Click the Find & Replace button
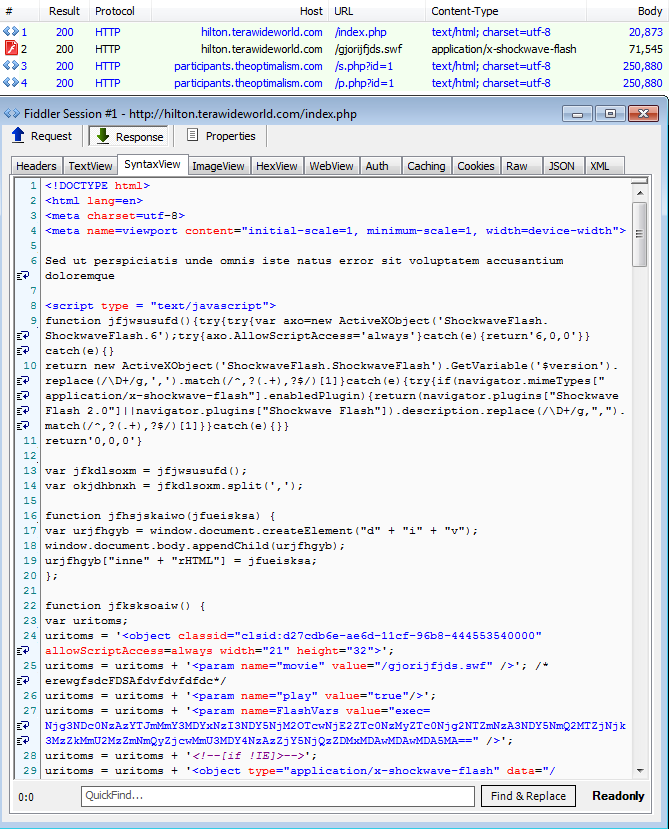The width and height of the screenshot is (669, 829). (x=528, y=796)
